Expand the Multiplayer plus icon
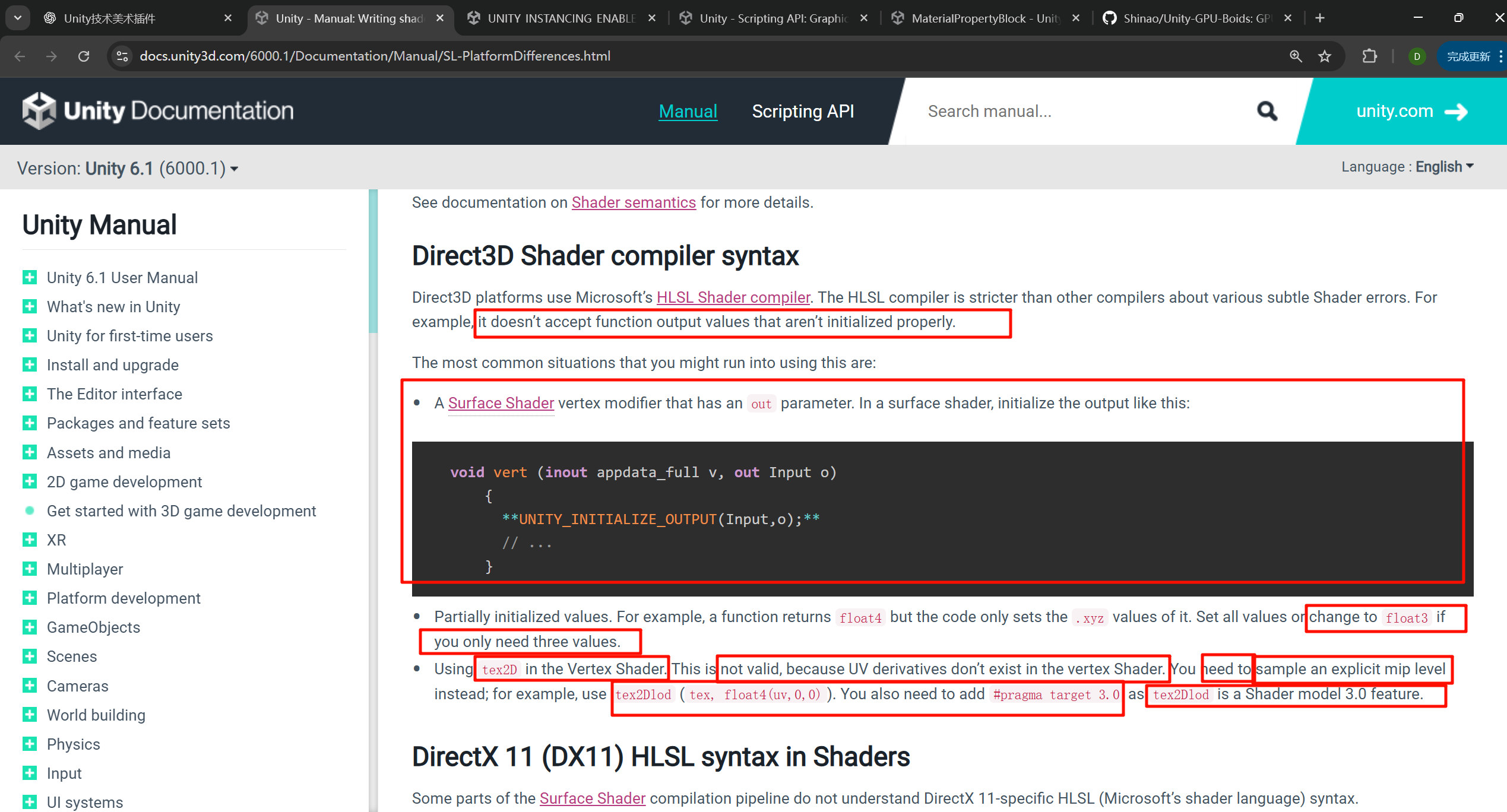Viewport: 1507px width, 812px height. click(30, 569)
